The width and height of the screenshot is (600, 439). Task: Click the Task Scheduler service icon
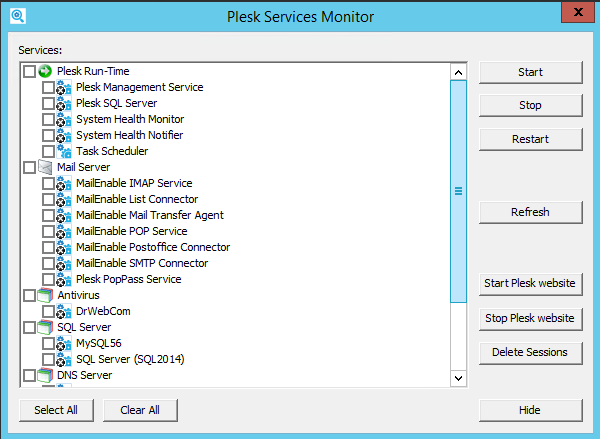[64, 151]
